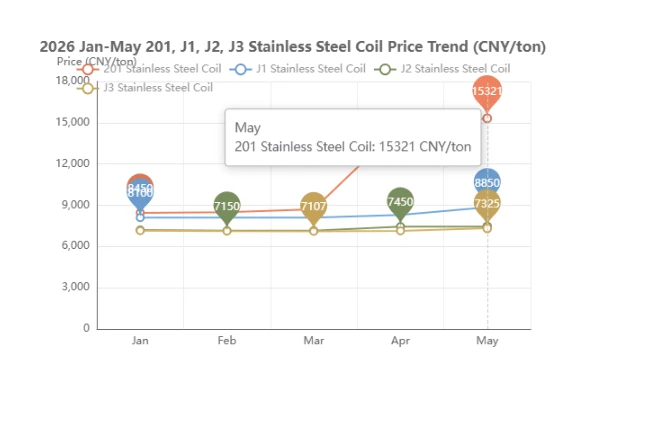The image size is (651, 435).
Task: Select the 201 series May data point
Action: 487,118
